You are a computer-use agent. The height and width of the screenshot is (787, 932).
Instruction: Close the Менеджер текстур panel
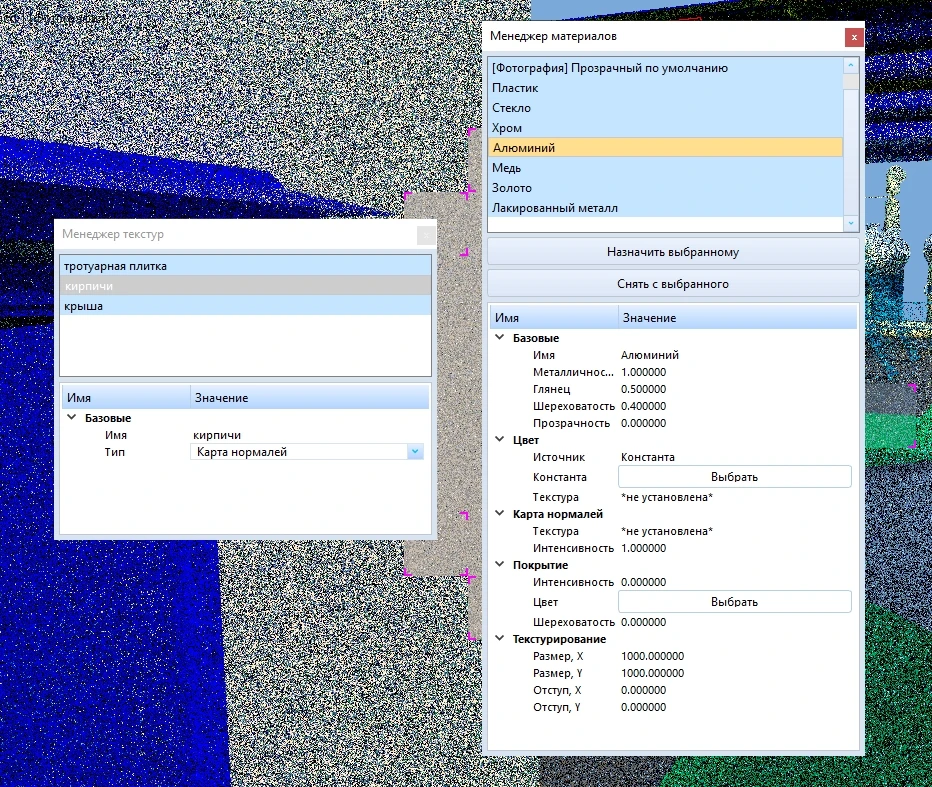coord(426,235)
